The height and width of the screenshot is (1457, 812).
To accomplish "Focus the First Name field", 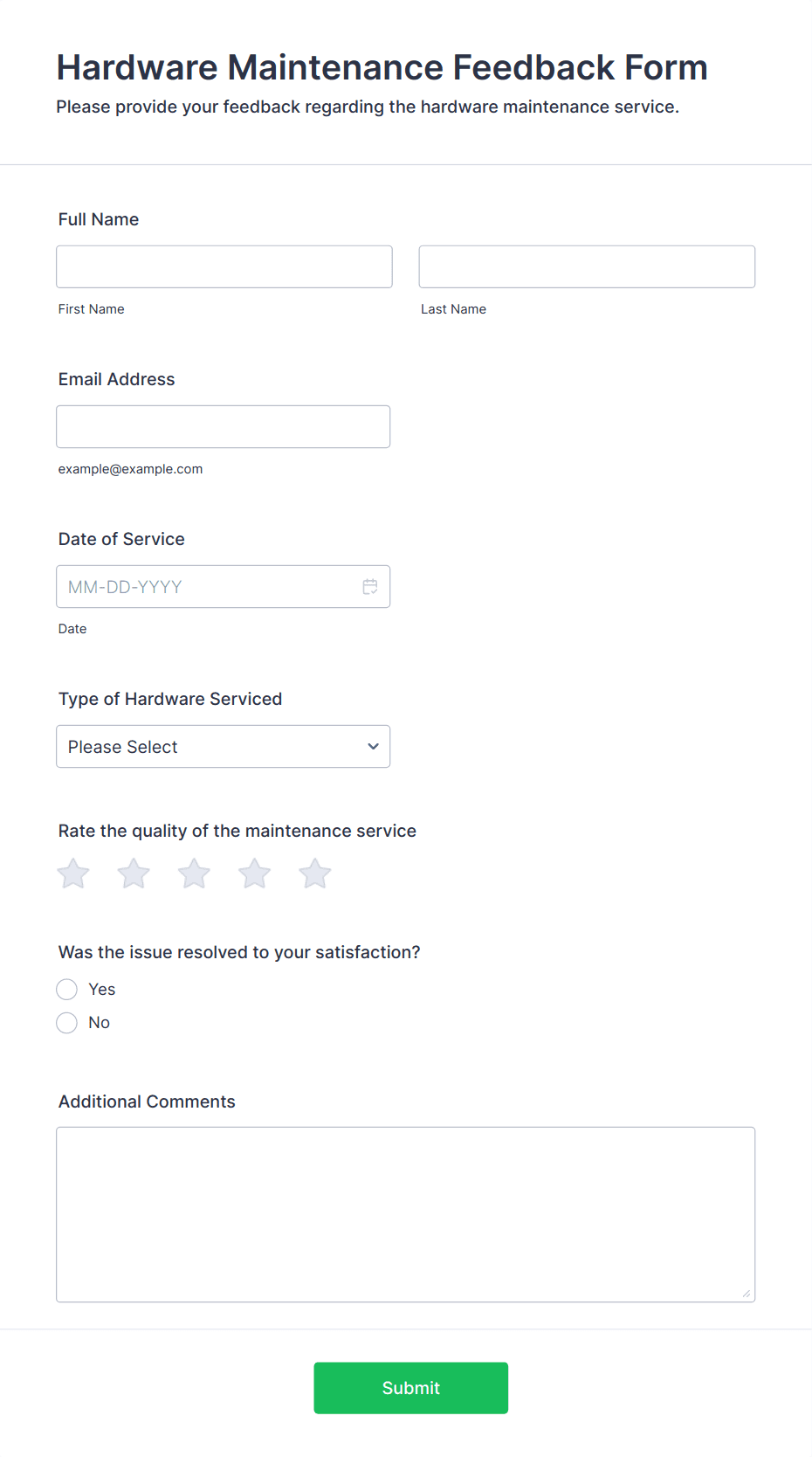I will click(224, 266).
